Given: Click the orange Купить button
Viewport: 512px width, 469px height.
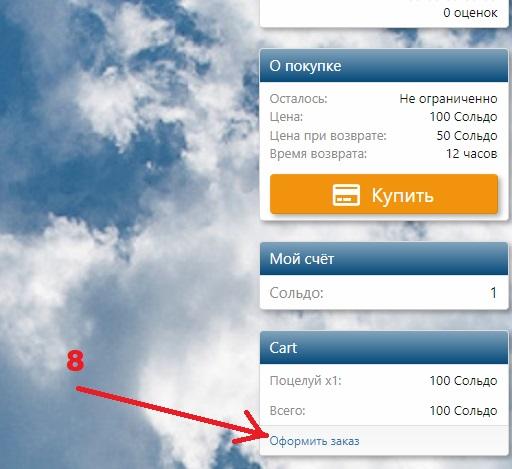Looking at the screenshot, I should point(384,194).
